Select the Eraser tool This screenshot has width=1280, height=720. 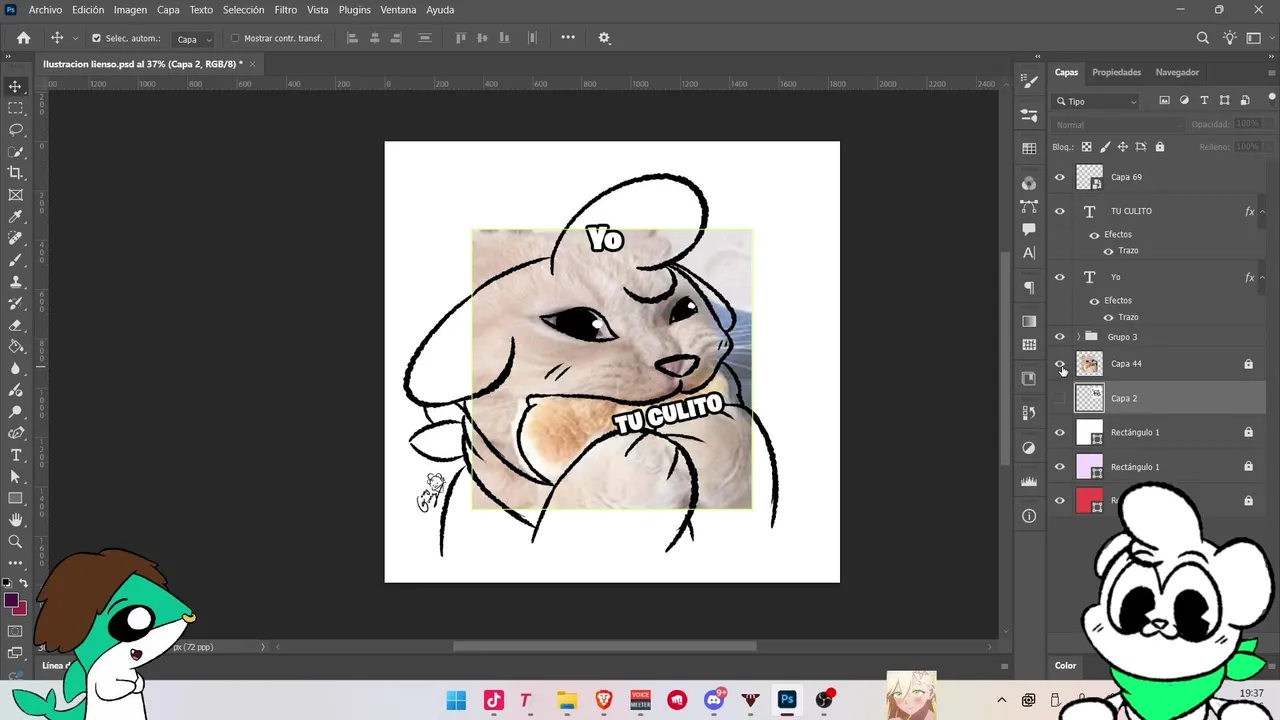15,325
